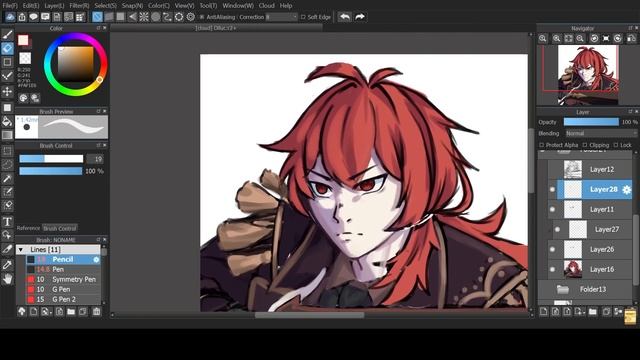
Task: Hide Layer16 visibility dot
Action: pyautogui.click(x=552, y=269)
